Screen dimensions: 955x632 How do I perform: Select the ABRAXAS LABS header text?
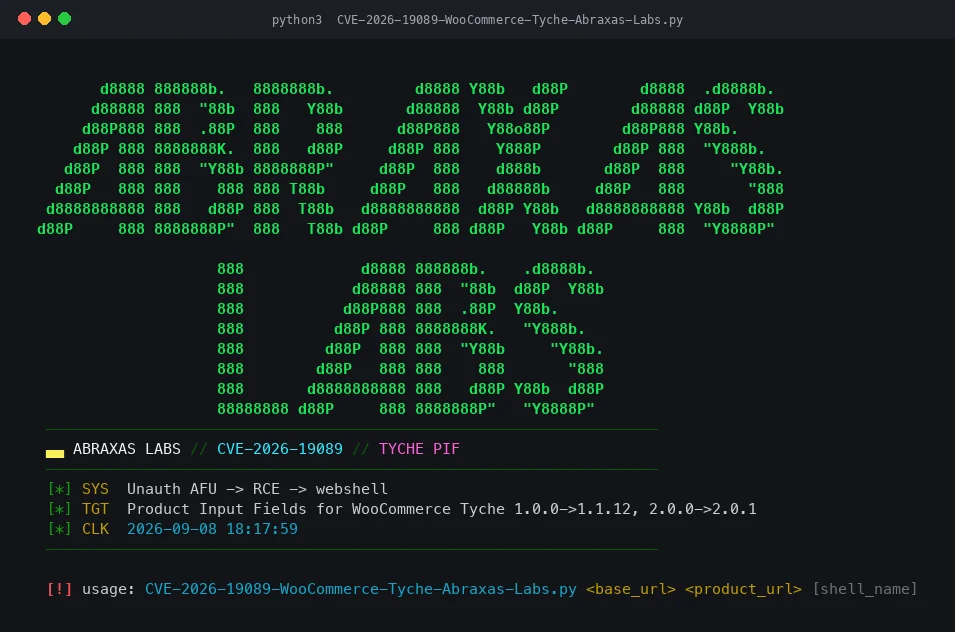(127, 449)
